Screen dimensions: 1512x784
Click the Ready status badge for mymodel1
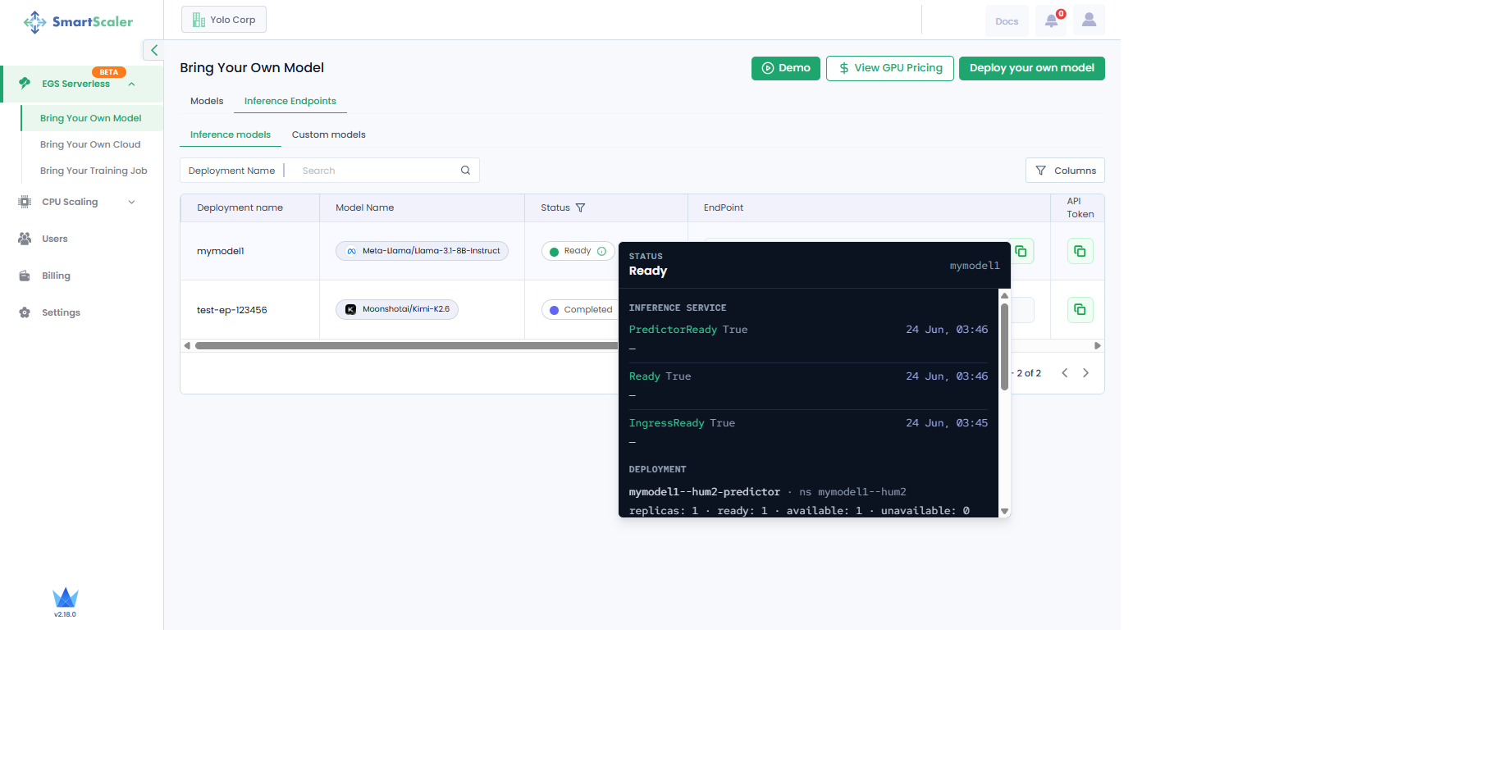point(578,251)
